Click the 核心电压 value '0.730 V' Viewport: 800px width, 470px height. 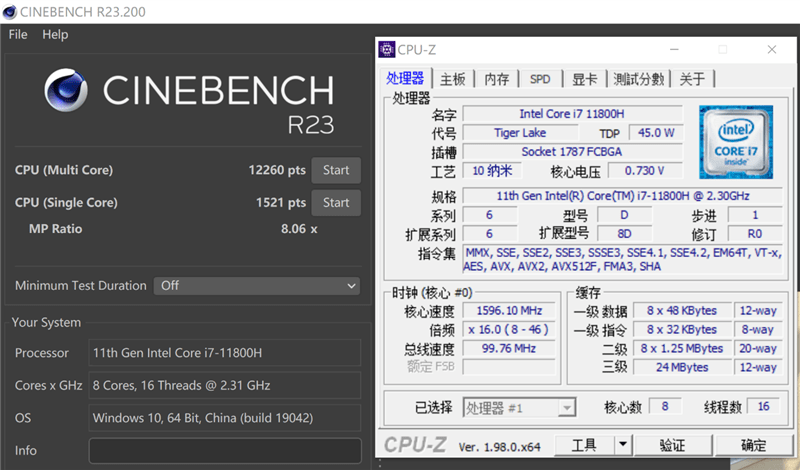coord(645,170)
